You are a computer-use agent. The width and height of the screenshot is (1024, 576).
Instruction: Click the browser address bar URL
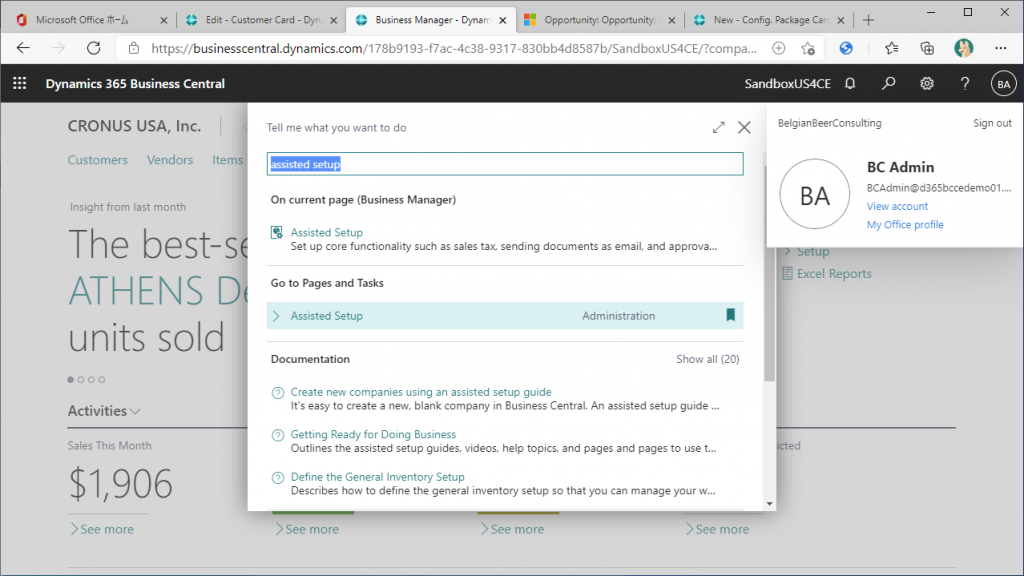[x=454, y=48]
